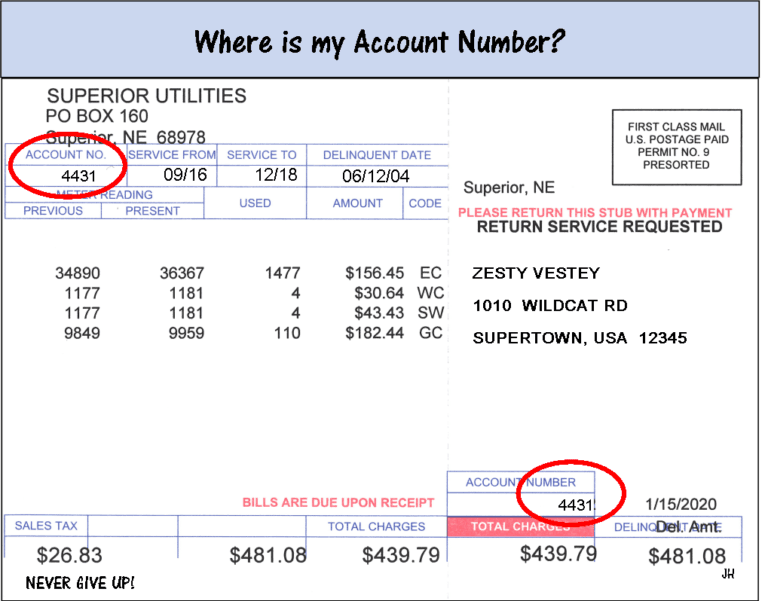The image size is (768, 601).
Task: Select the $156.45 EC charge amount
Action: 374,273
